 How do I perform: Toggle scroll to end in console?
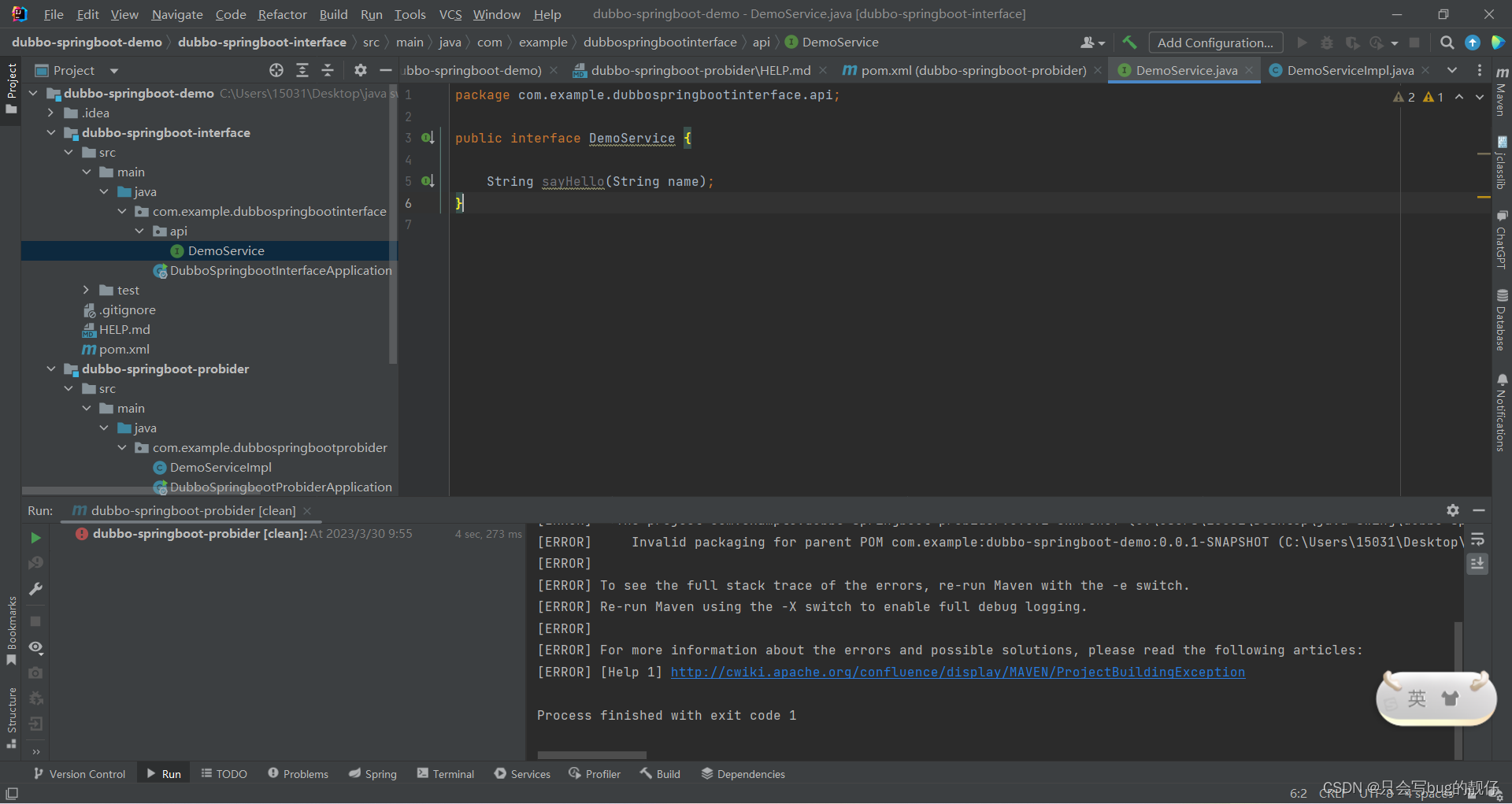pyautogui.click(x=1477, y=564)
